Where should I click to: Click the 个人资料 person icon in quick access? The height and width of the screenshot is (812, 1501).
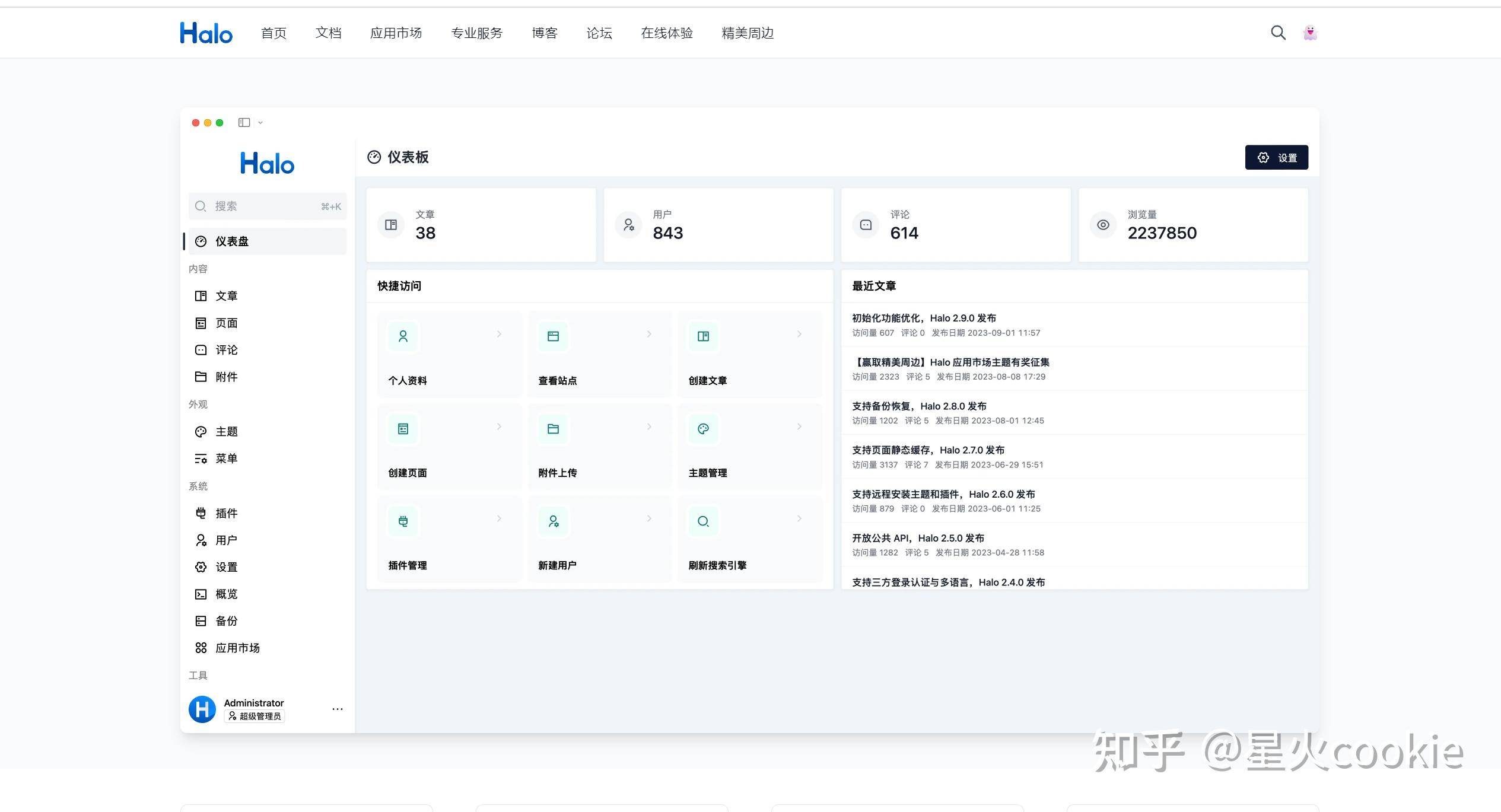click(403, 336)
